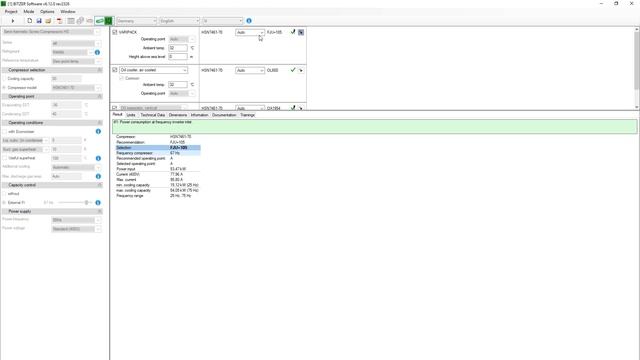This screenshot has width=640, height=360.
Task: Open the language dropdown showing English
Action: click(x=180, y=21)
